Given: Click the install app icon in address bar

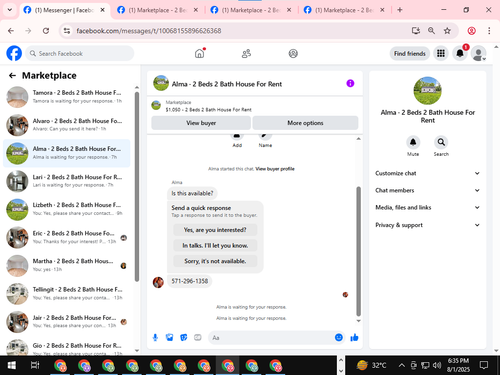Looking at the screenshot, I should 416,31.
